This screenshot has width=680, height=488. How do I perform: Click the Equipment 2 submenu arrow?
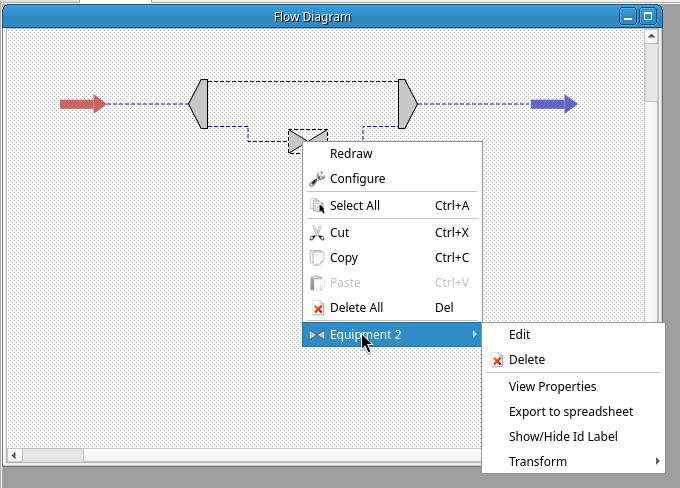tap(474, 334)
